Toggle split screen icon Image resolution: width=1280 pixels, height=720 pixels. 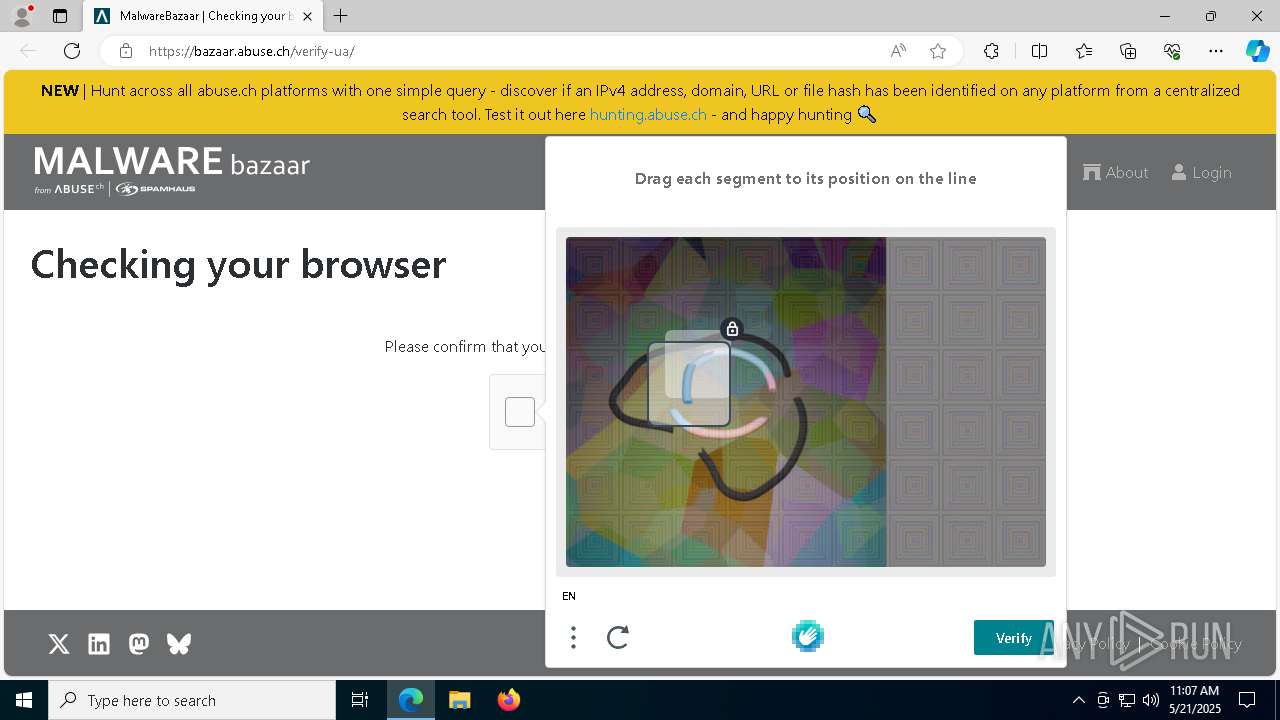click(1039, 51)
